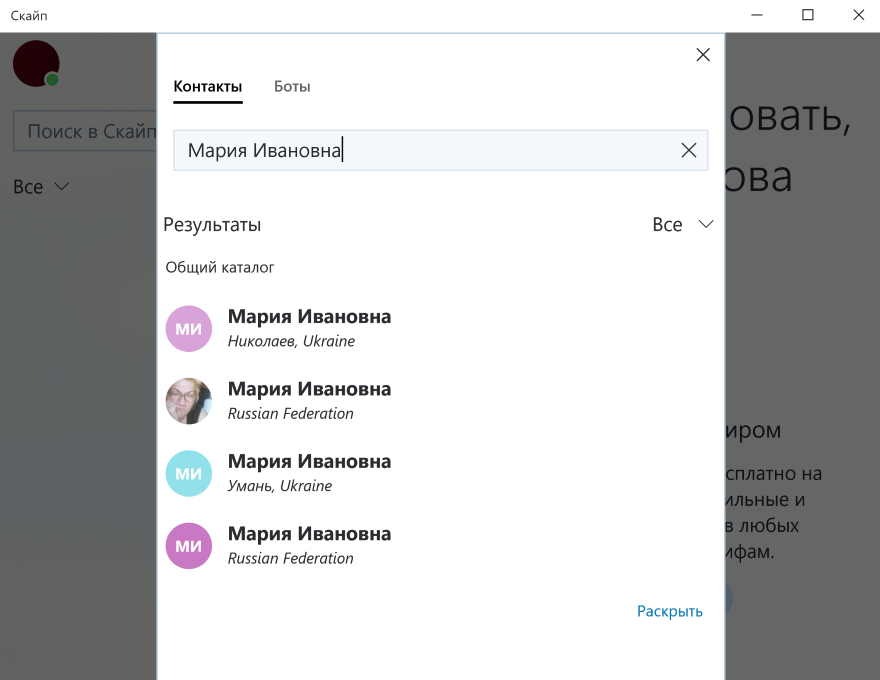The image size is (880, 680).
Task: Click the Результаты heading
Action: (x=212, y=225)
